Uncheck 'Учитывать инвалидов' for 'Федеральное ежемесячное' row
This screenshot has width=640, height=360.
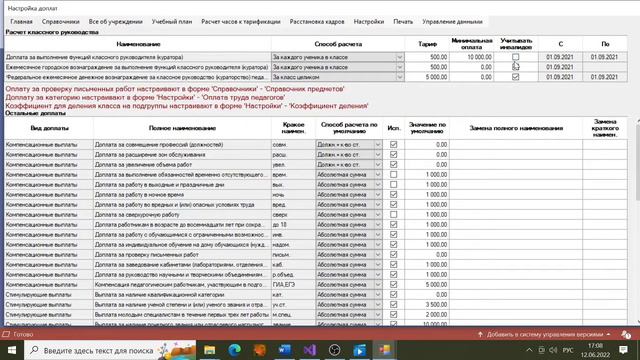[x=516, y=77]
